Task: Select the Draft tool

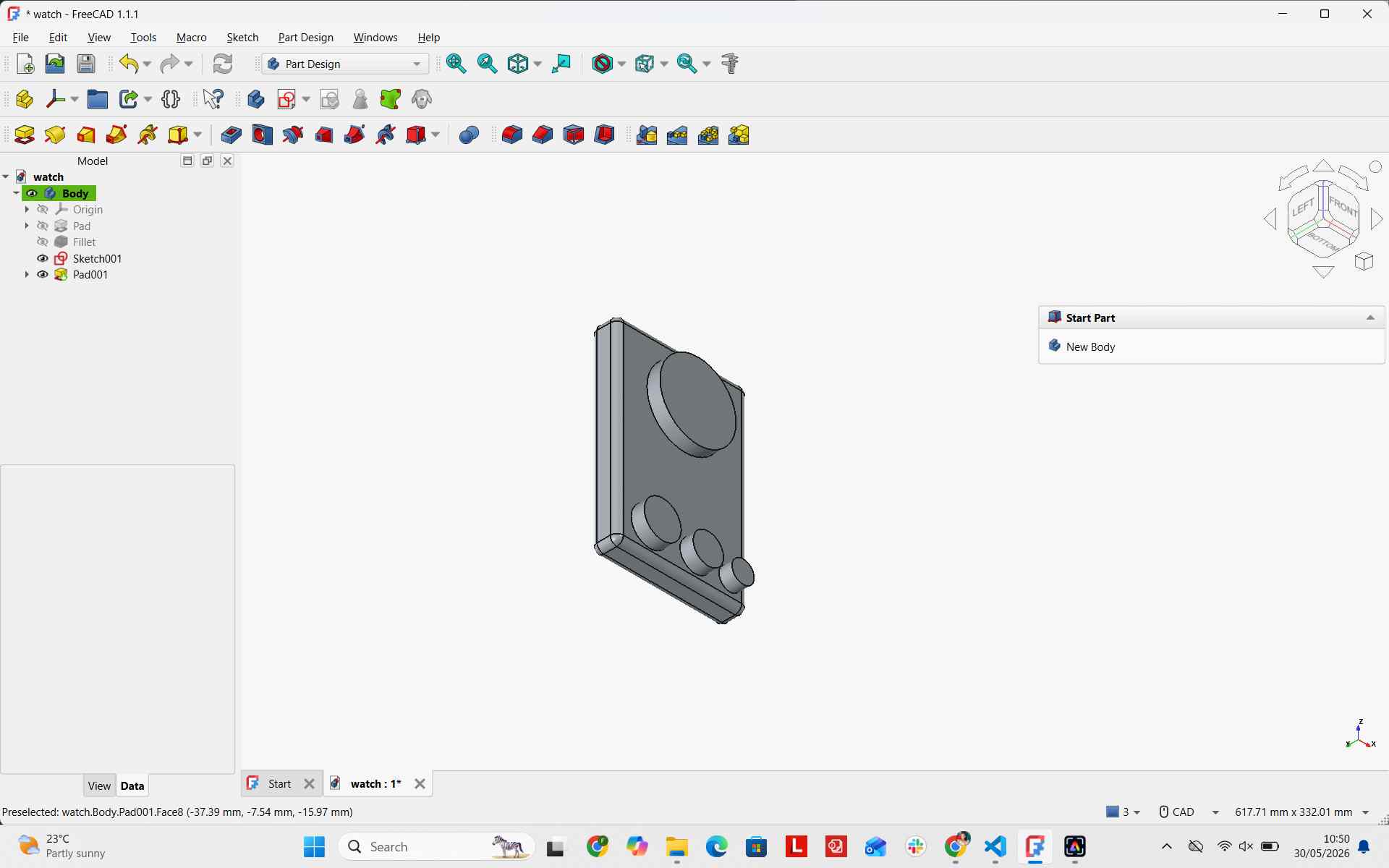Action: 574,135
